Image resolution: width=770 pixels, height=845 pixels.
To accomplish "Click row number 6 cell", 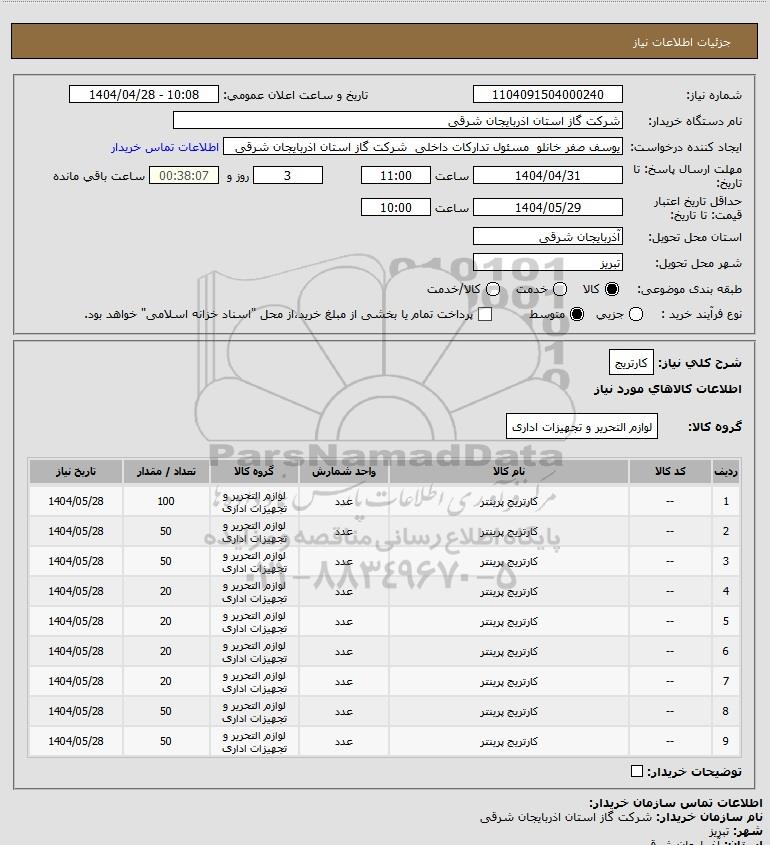I will tap(726, 652).
